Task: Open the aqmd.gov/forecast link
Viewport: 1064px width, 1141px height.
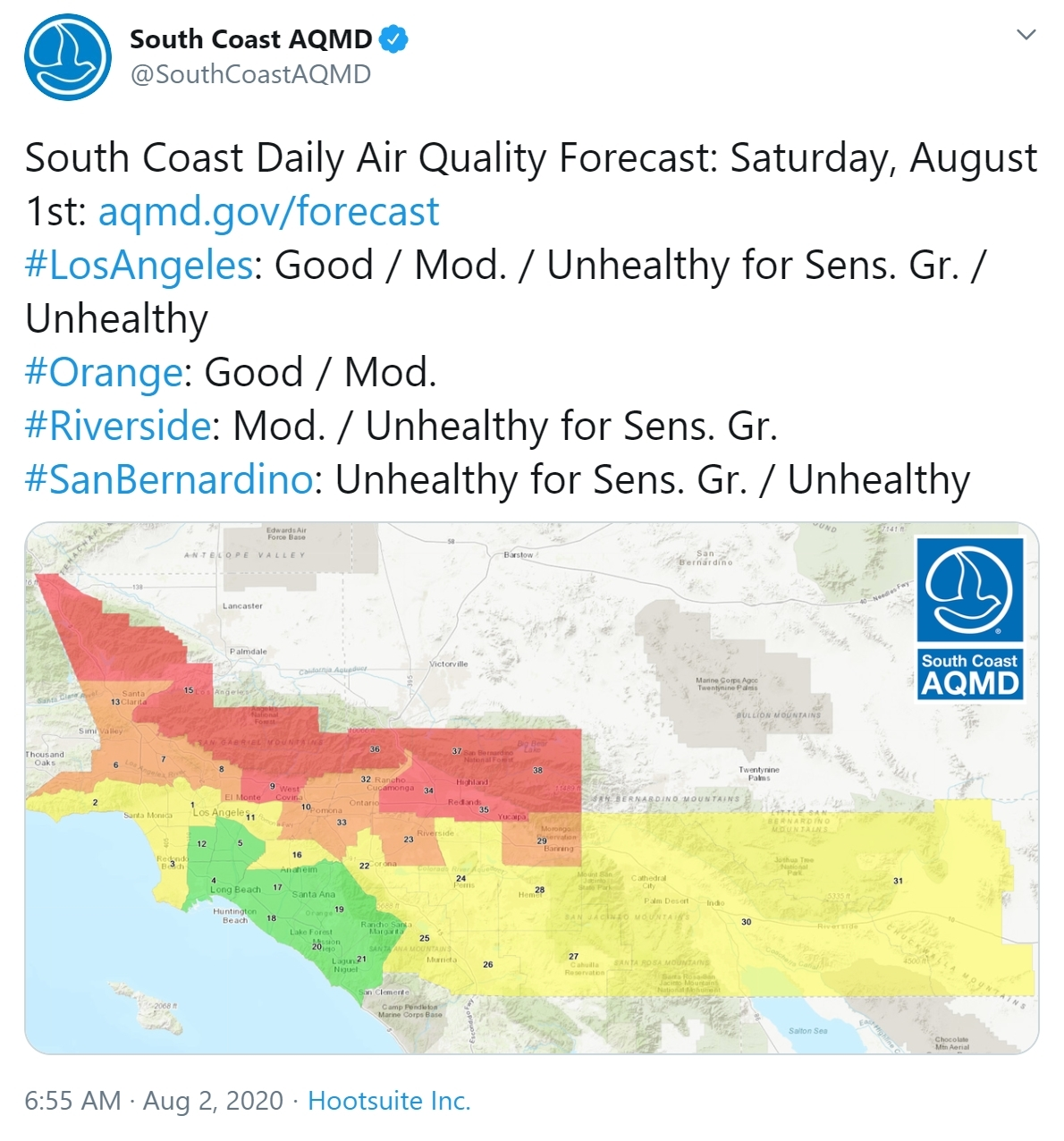Action: 268,212
